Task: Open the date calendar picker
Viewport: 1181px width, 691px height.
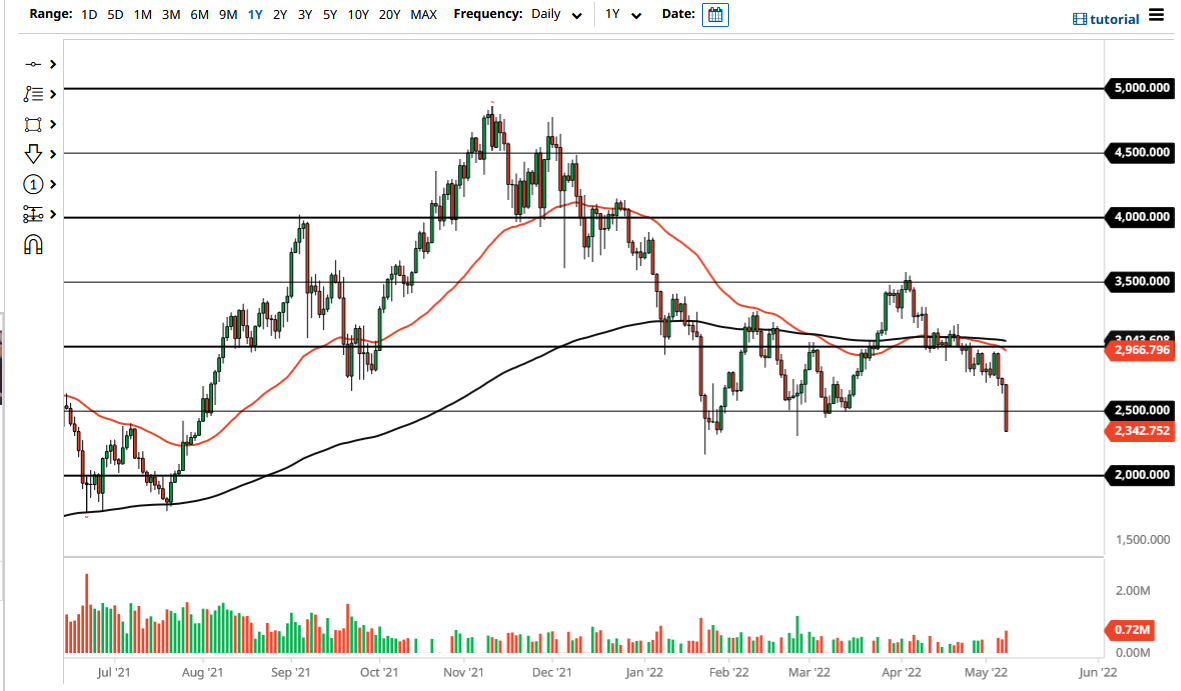Action: pyautogui.click(x=715, y=15)
